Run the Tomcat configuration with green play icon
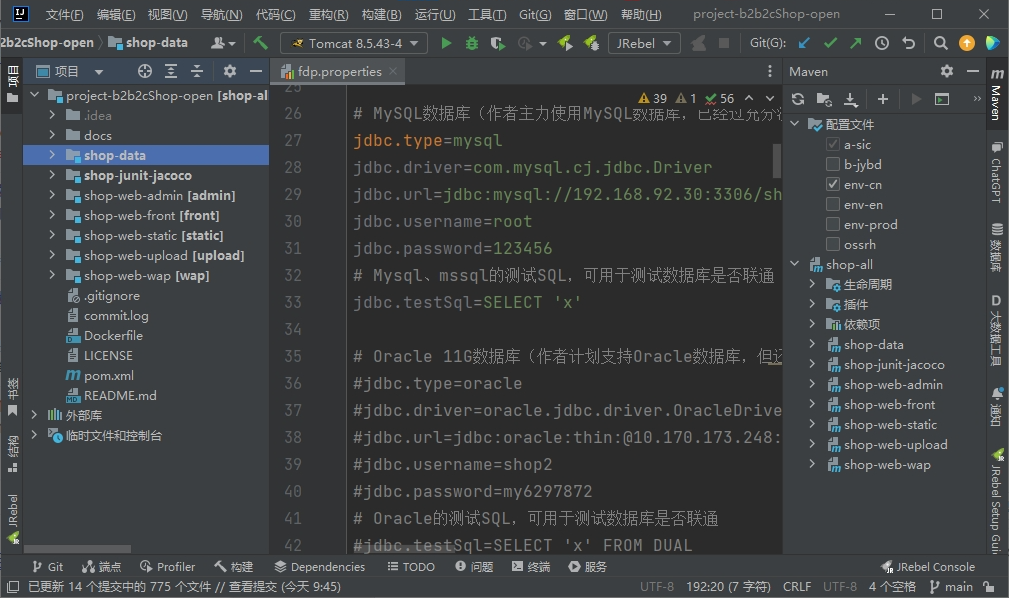Viewport: 1009px width, 598px height. tap(445, 43)
